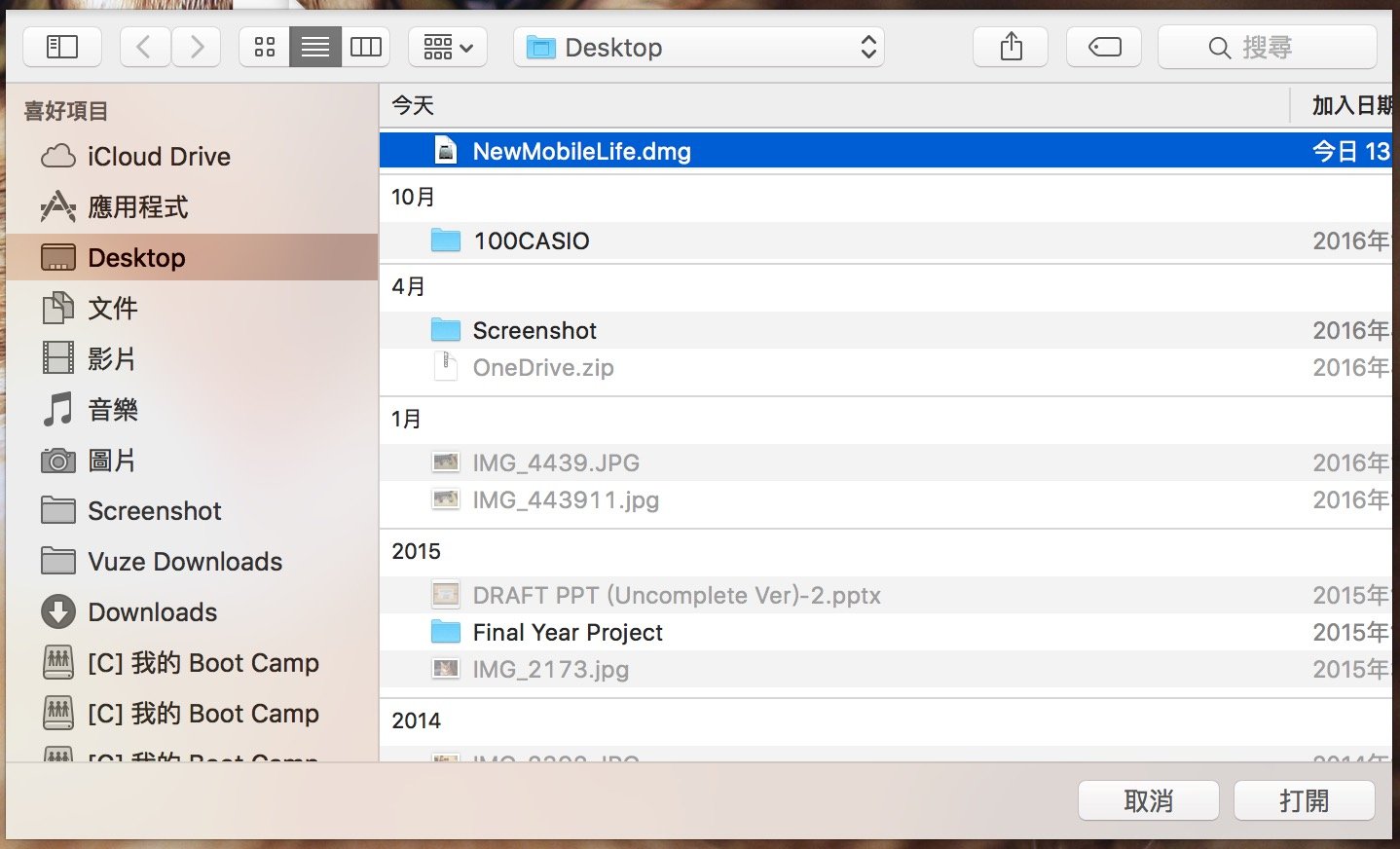Click the back navigation arrow

(144, 46)
